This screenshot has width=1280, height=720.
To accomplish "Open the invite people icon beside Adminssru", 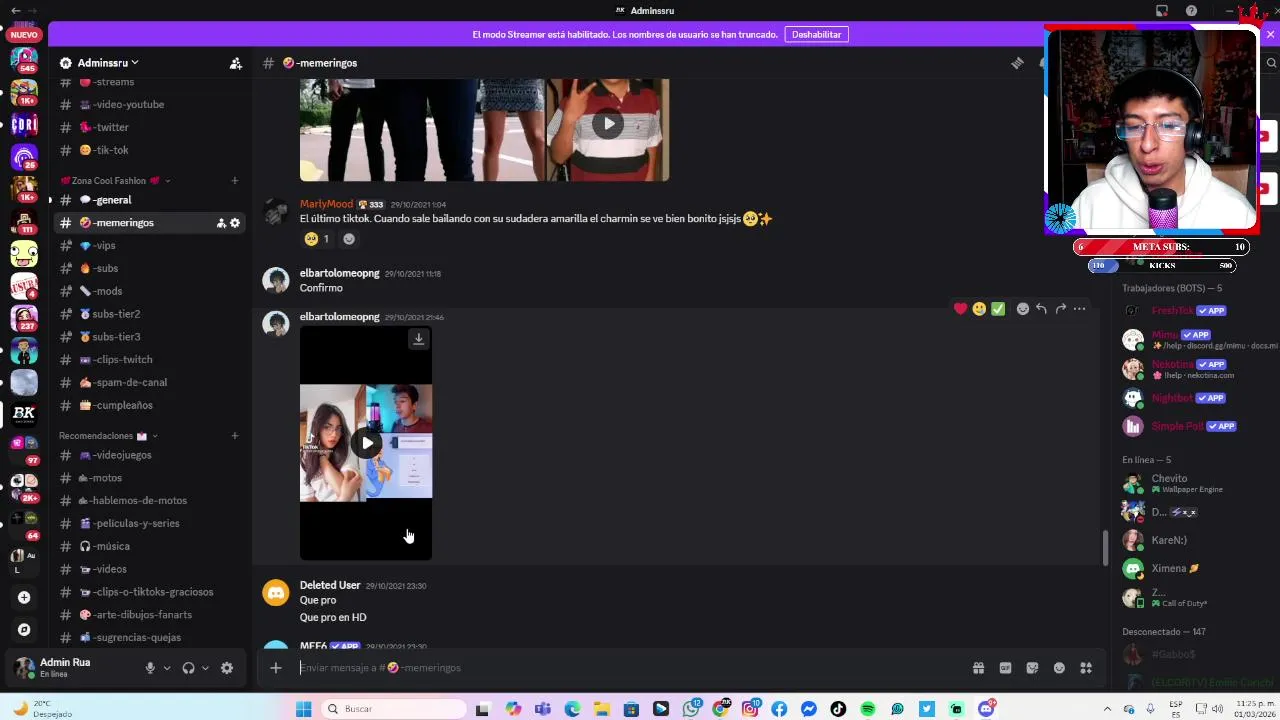I will click(236, 63).
